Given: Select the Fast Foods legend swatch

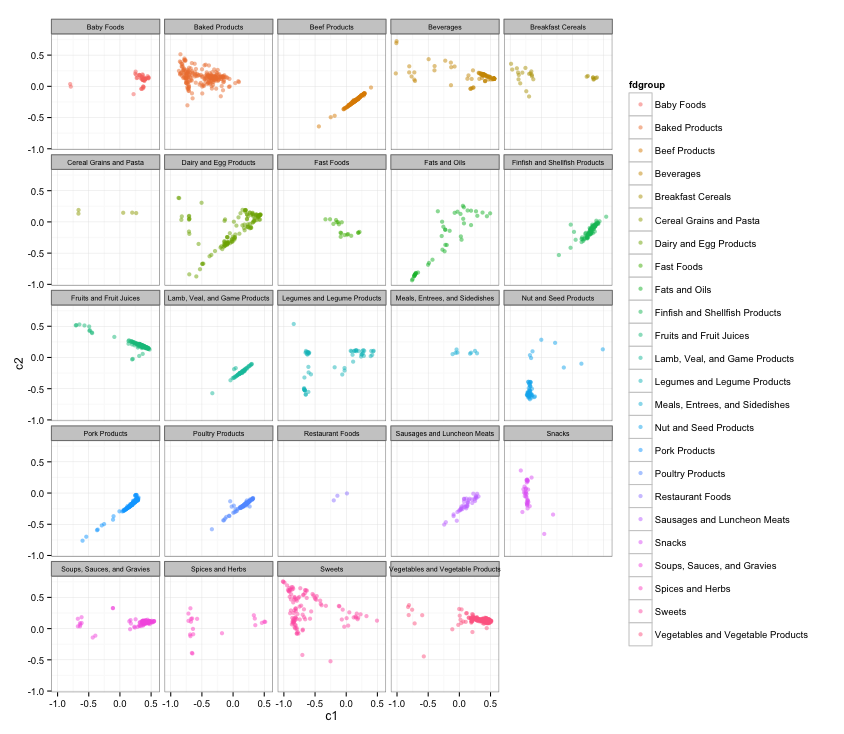Looking at the screenshot, I should click(640, 267).
